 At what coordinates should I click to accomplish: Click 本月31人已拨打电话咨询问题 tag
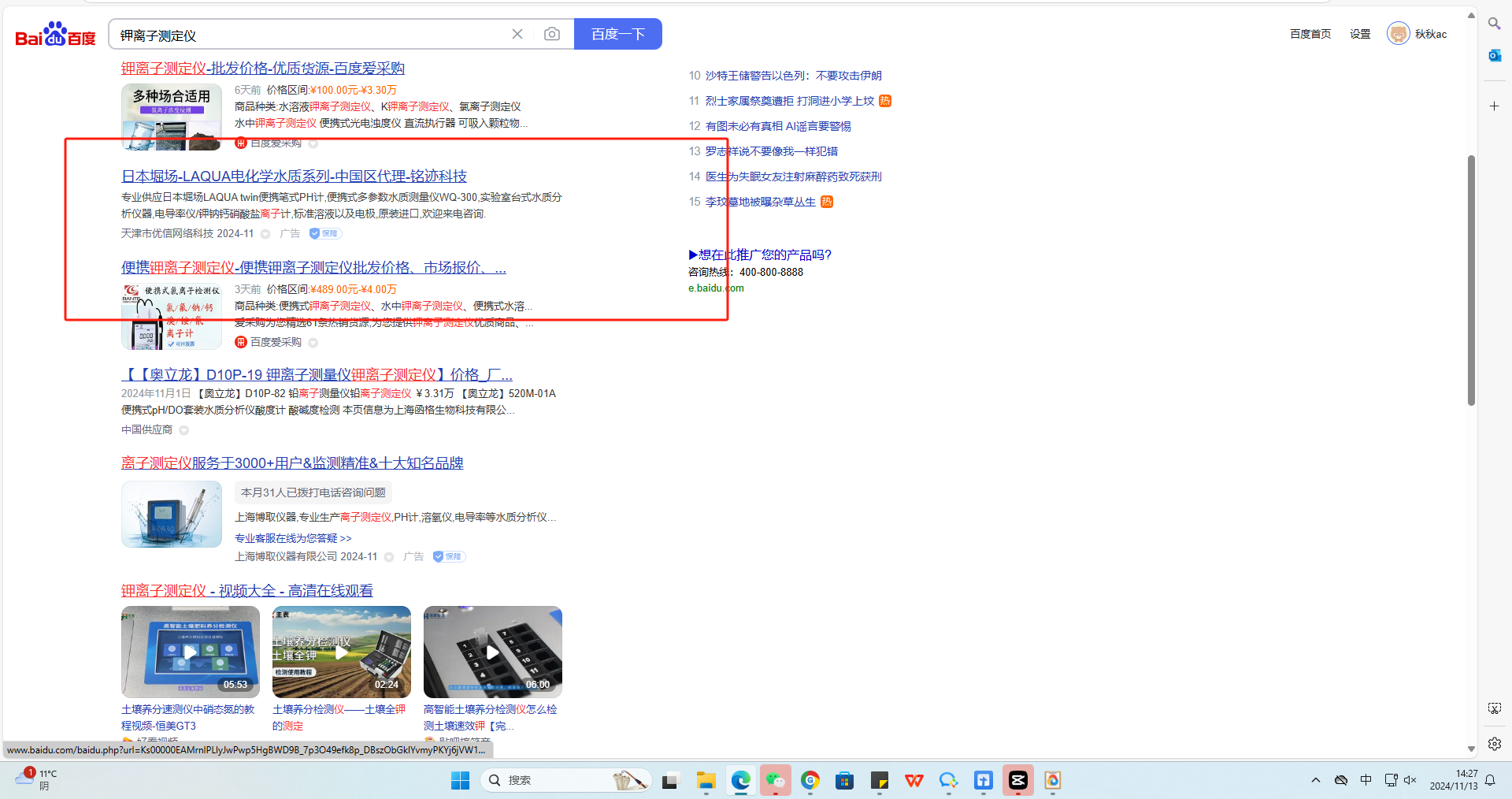pos(313,492)
